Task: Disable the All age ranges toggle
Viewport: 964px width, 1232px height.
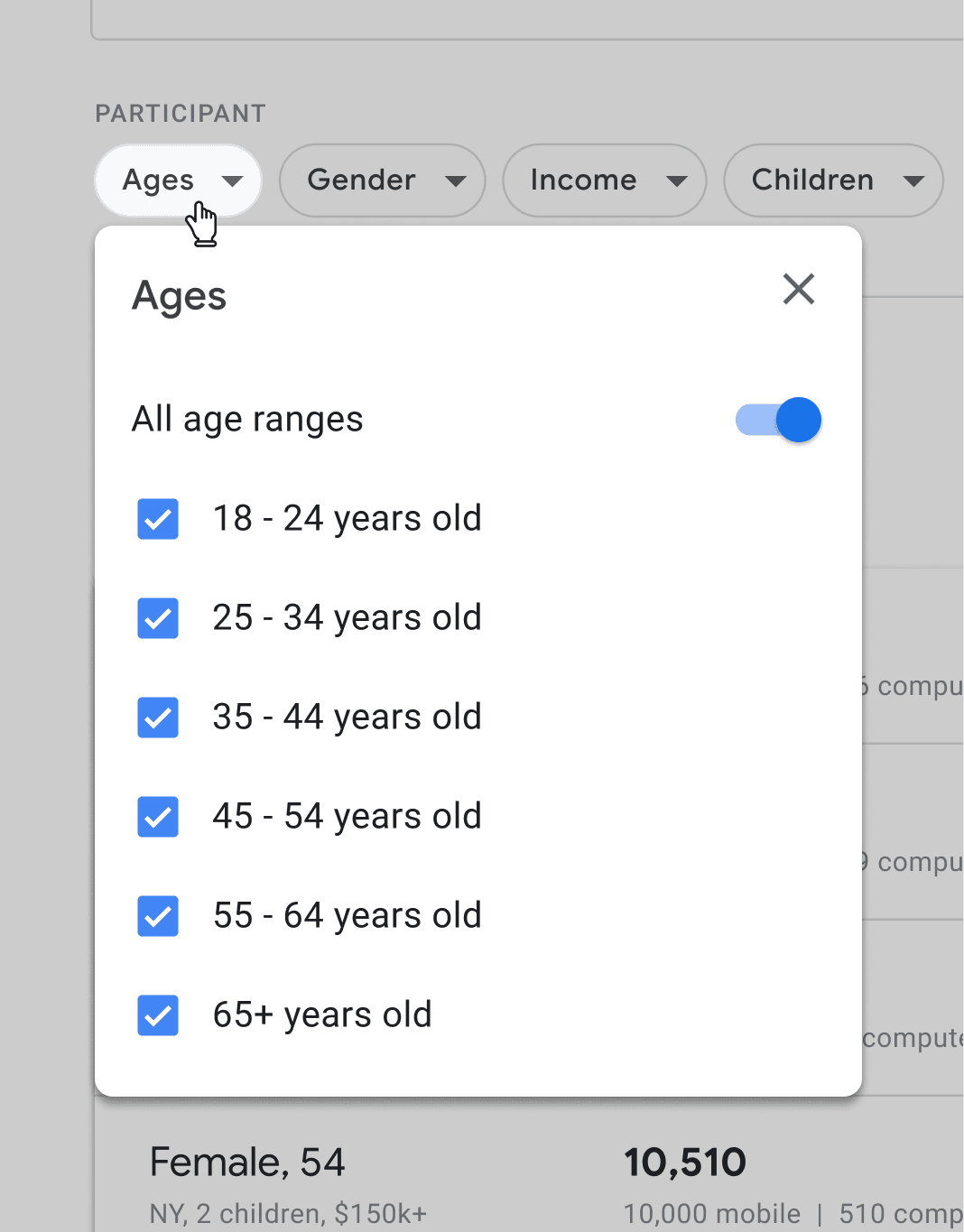Action: [x=777, y=419]
